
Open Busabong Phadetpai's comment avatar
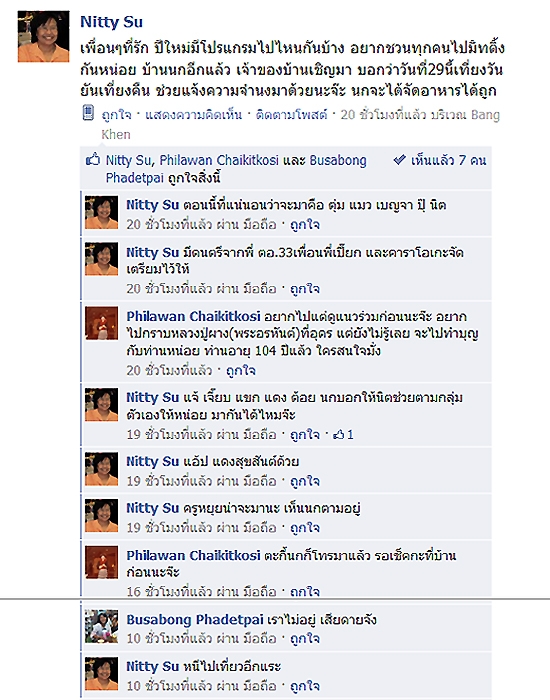pos(102,626)
